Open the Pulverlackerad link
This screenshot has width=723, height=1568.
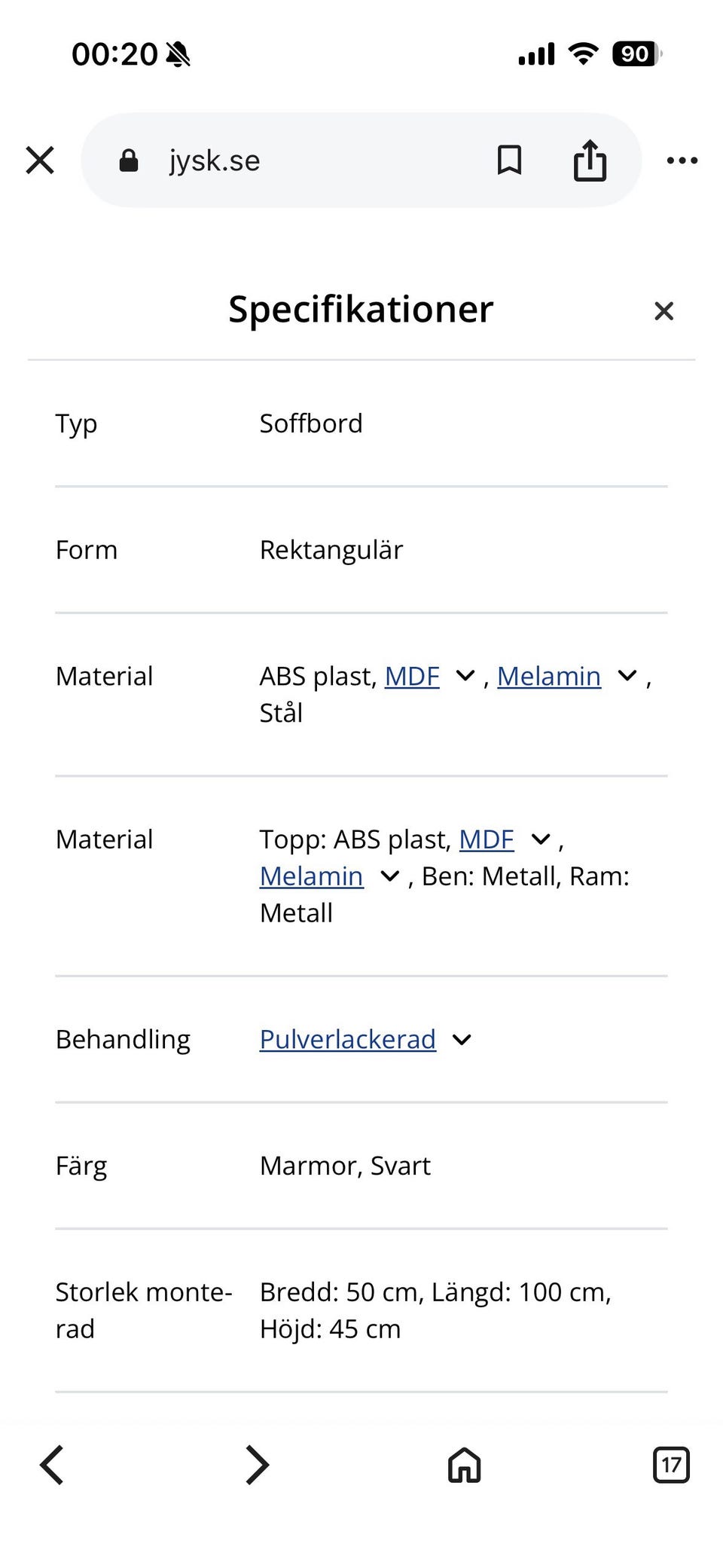pyautogui.click(x=347, y=1040)
